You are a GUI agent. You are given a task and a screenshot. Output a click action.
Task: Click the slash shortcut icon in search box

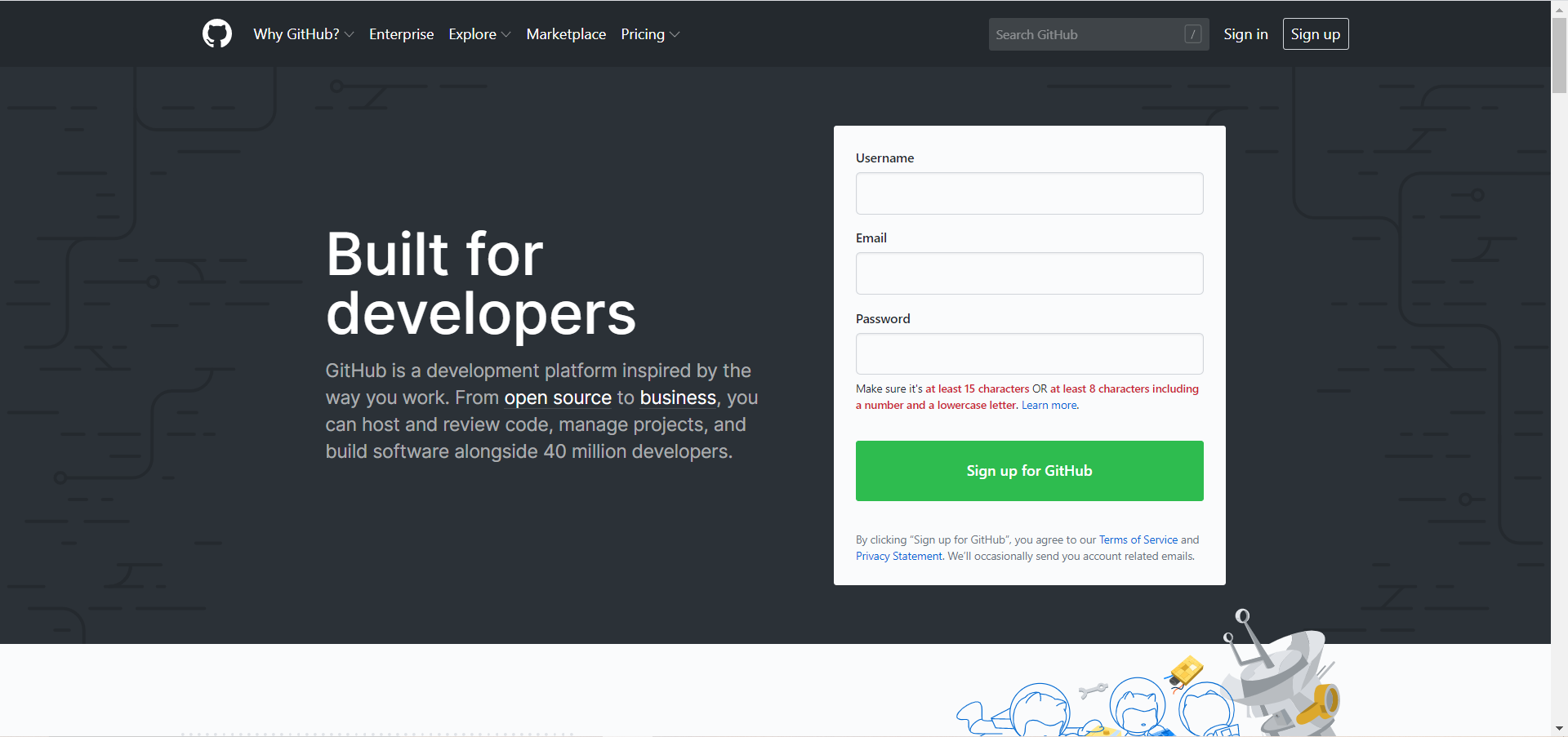click(1193, 34)
